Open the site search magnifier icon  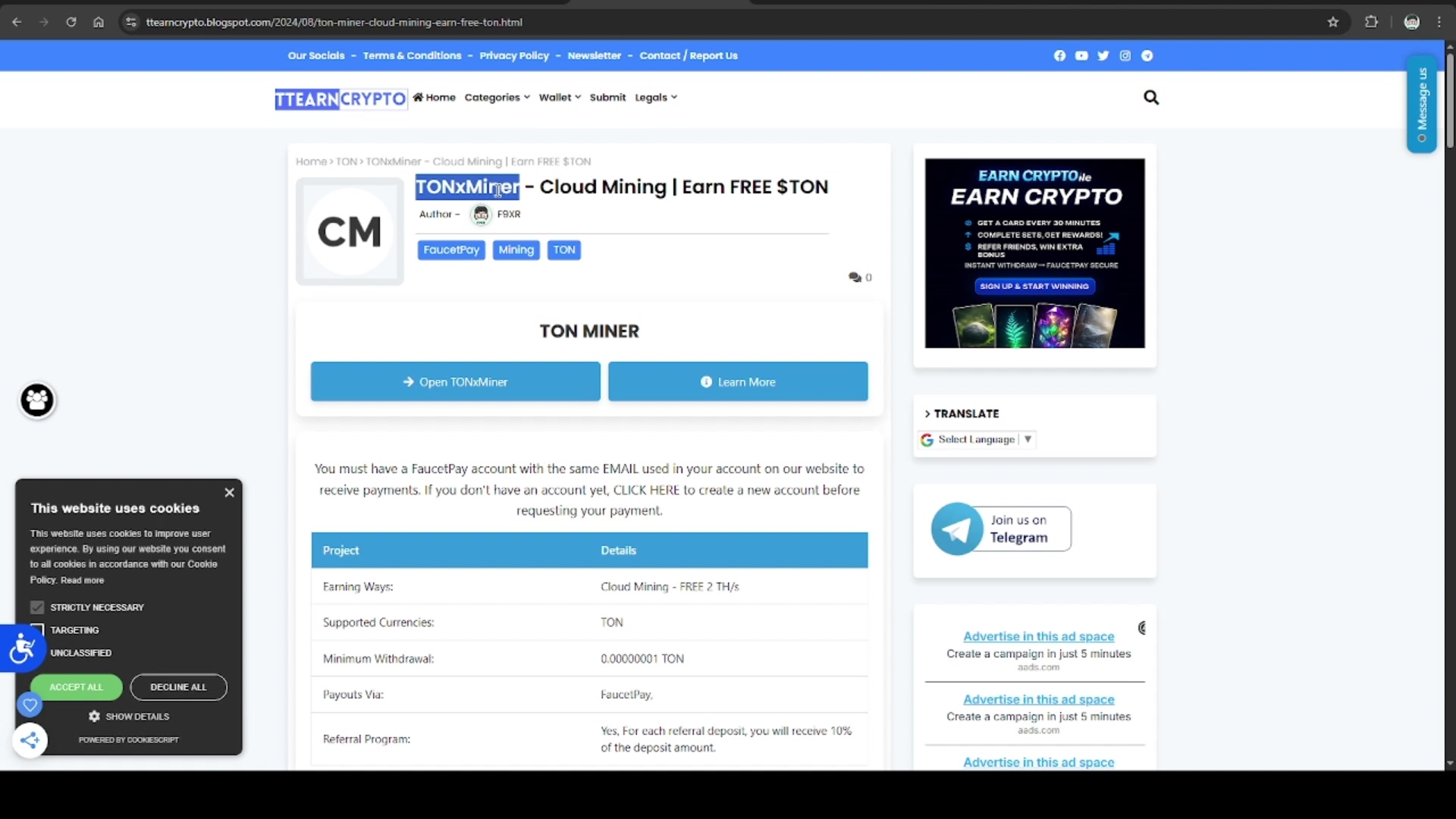[1150, 97]
